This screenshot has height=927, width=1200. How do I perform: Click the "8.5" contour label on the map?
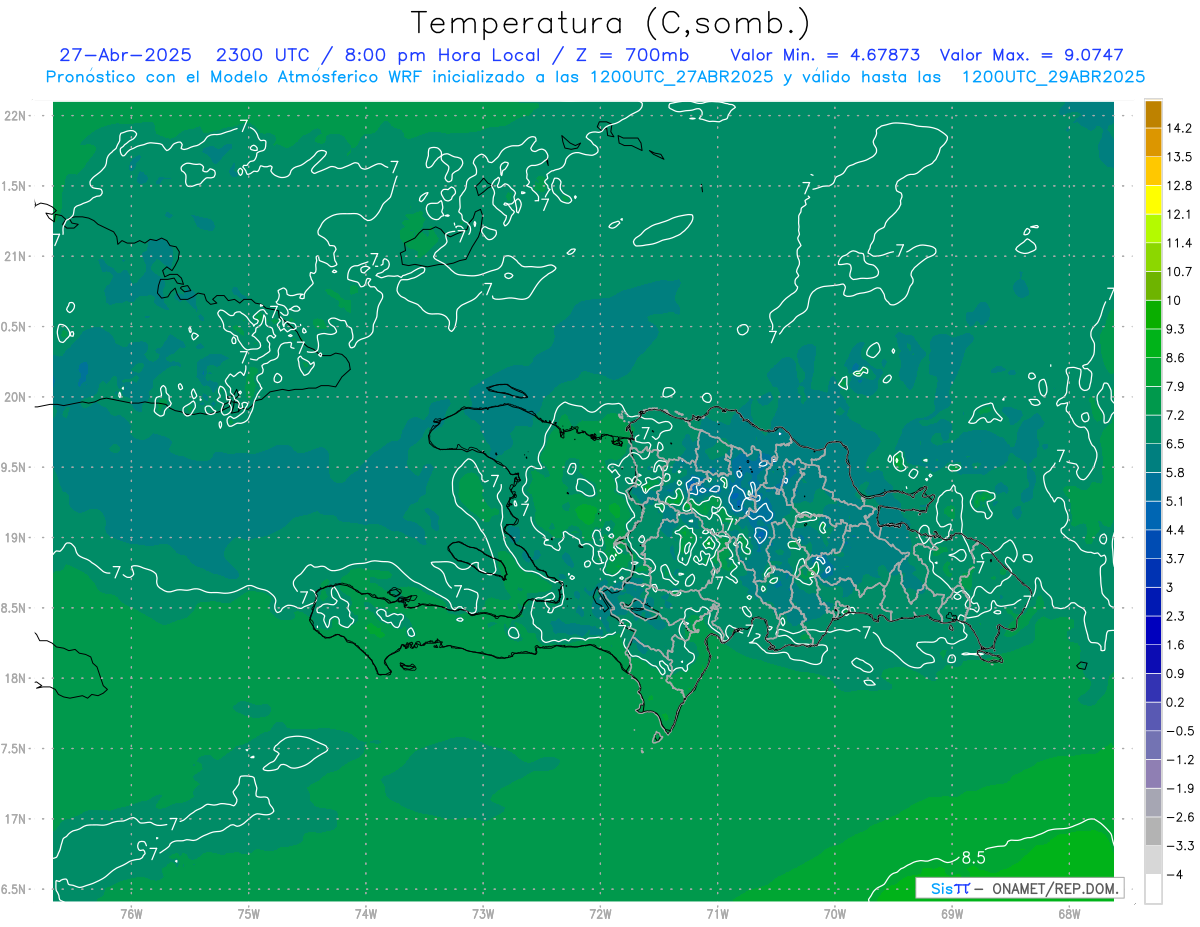(974, 857)
